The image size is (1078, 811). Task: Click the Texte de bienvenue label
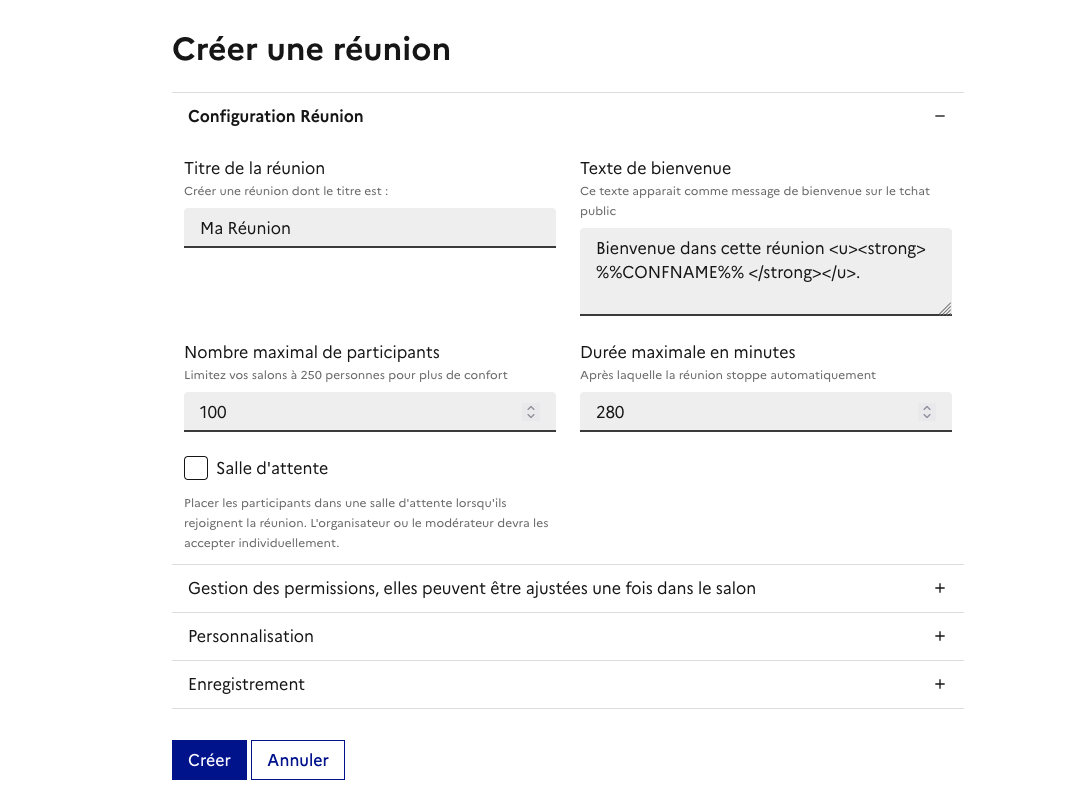click(655, 168)
